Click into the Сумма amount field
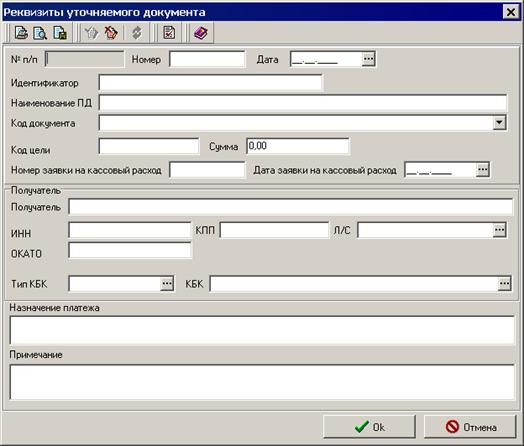Viewport: 524px width, 446px height. tap(298, 146)
